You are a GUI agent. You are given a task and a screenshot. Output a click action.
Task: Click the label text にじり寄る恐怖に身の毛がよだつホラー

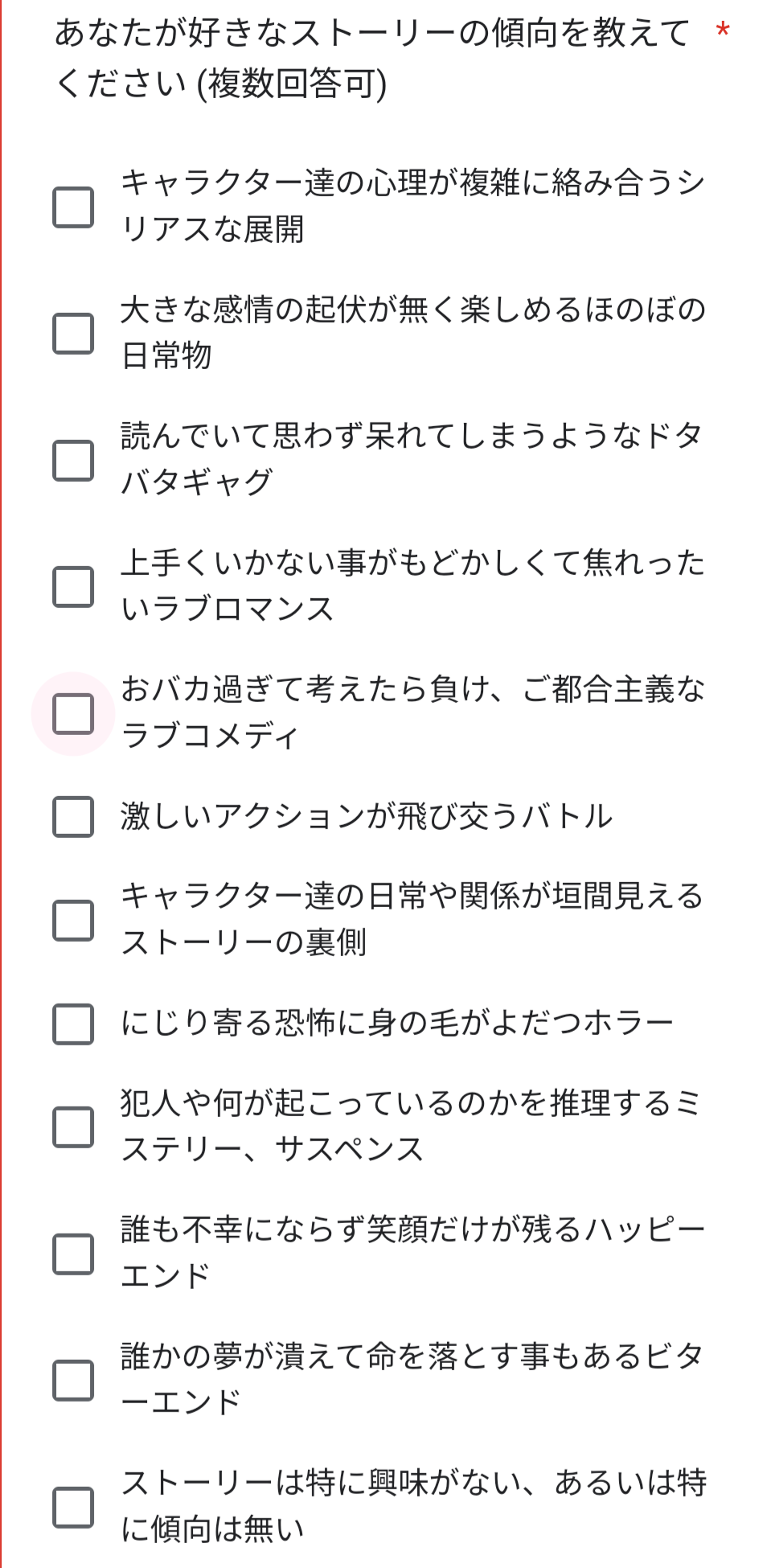tap(397, 1023)
